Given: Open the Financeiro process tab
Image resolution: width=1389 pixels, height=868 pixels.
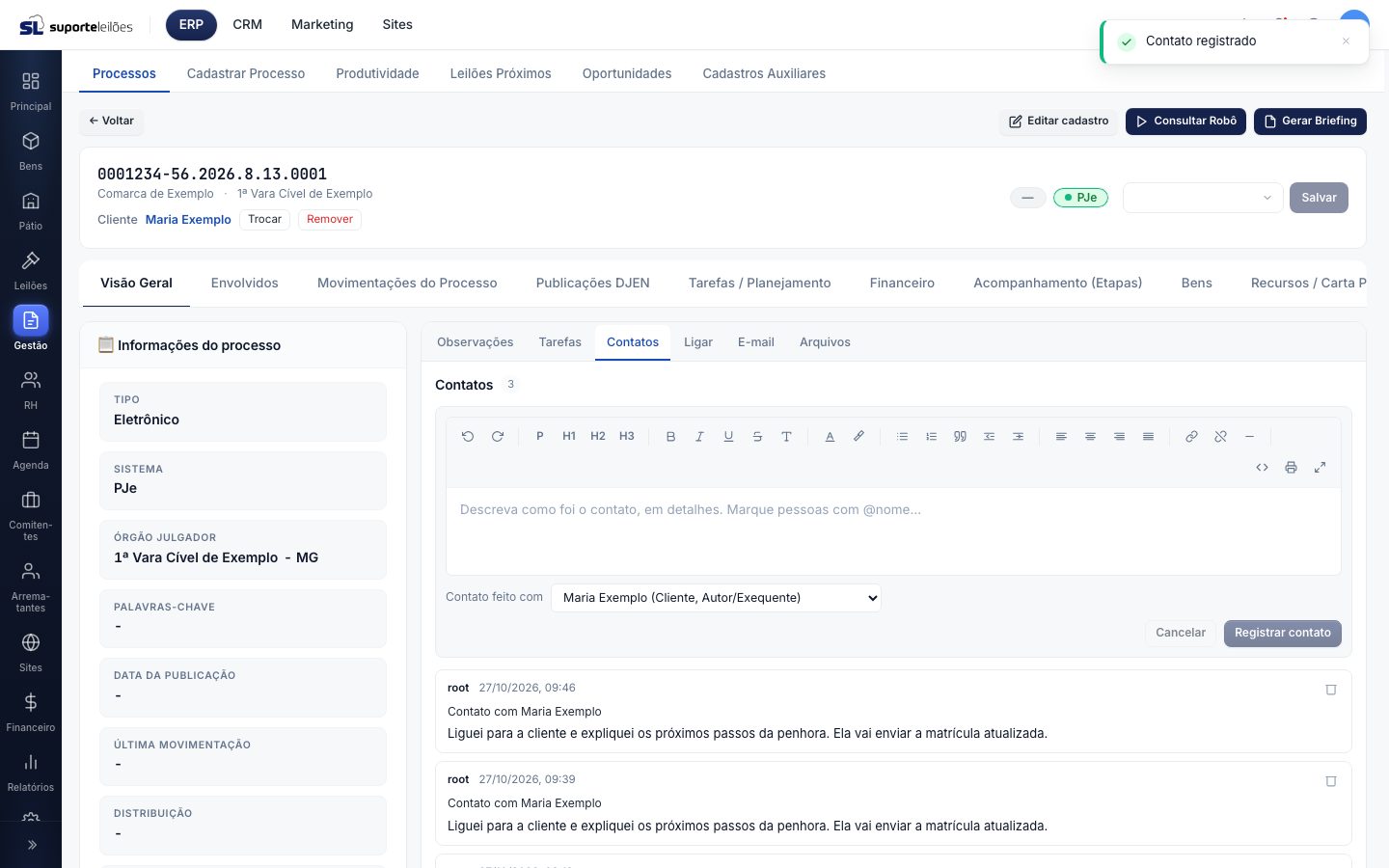Looking at the screenshot, I should click(902, 283).
